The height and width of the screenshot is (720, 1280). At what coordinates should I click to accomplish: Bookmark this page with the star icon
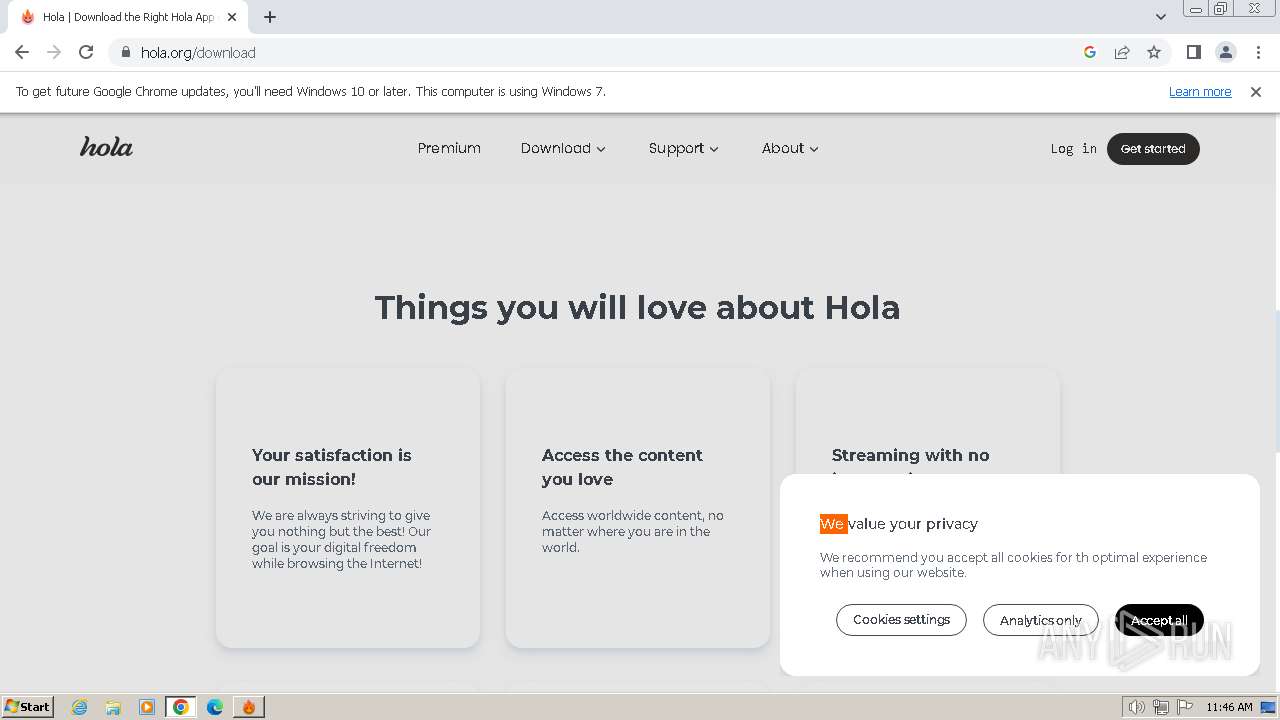(1154, 52)
